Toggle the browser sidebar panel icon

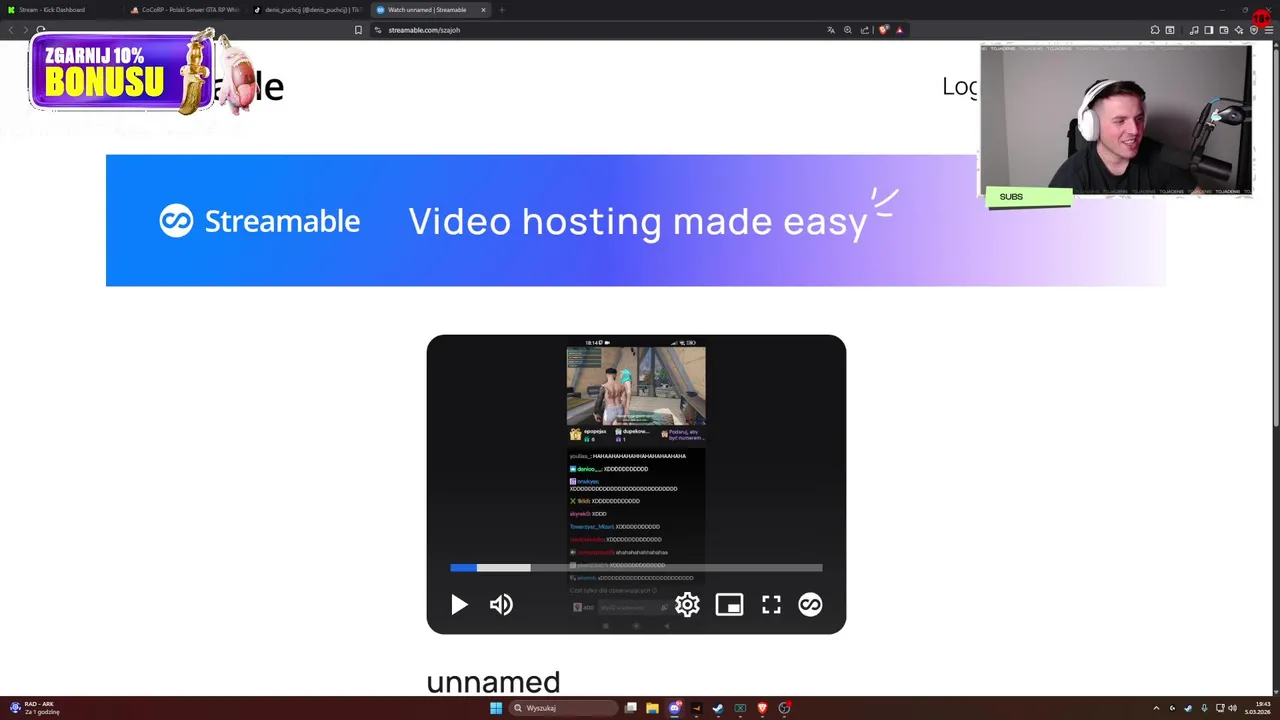click(1209, 30)
